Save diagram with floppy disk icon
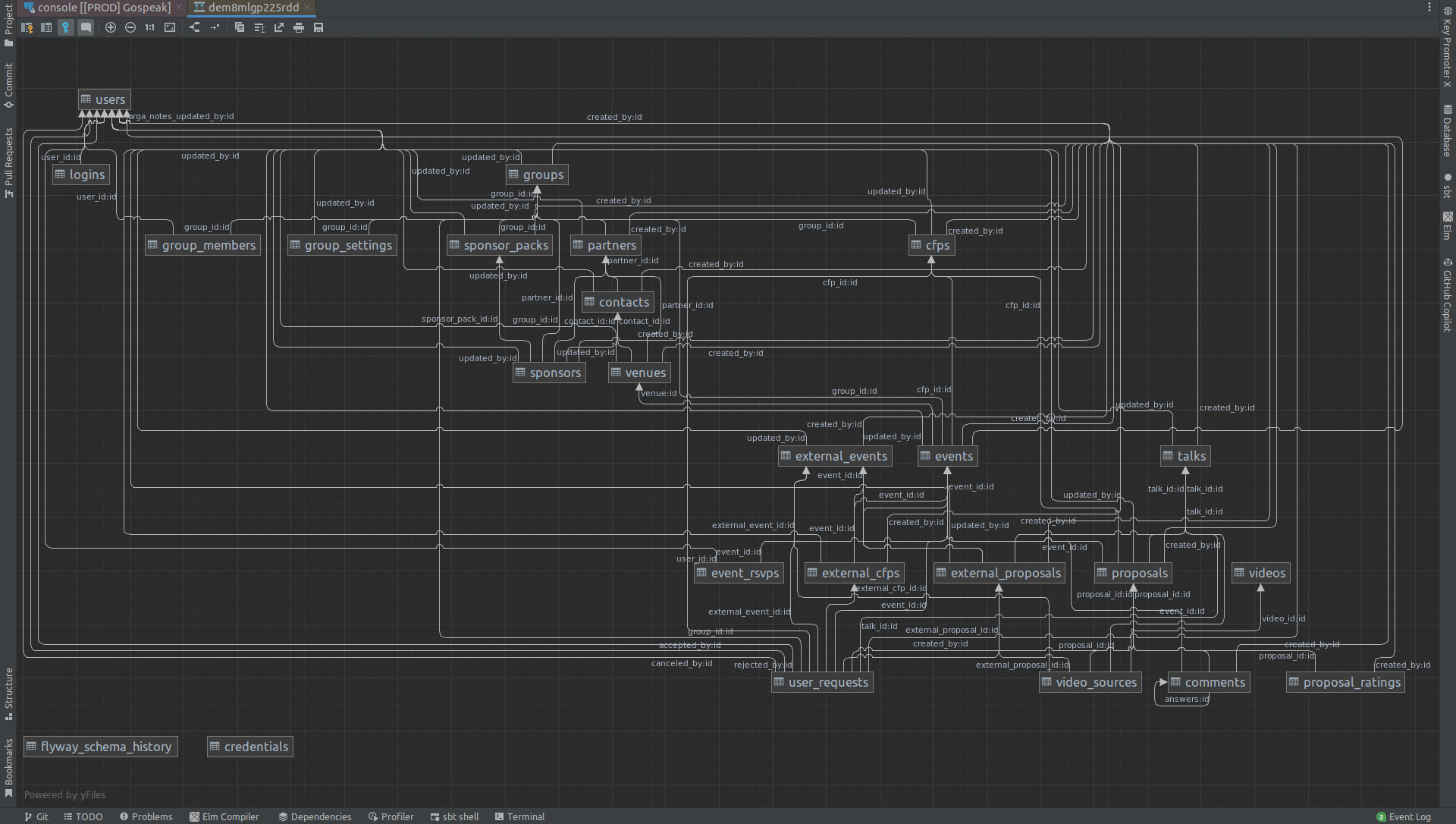The image size is (1456, 824). click(318, 27)
